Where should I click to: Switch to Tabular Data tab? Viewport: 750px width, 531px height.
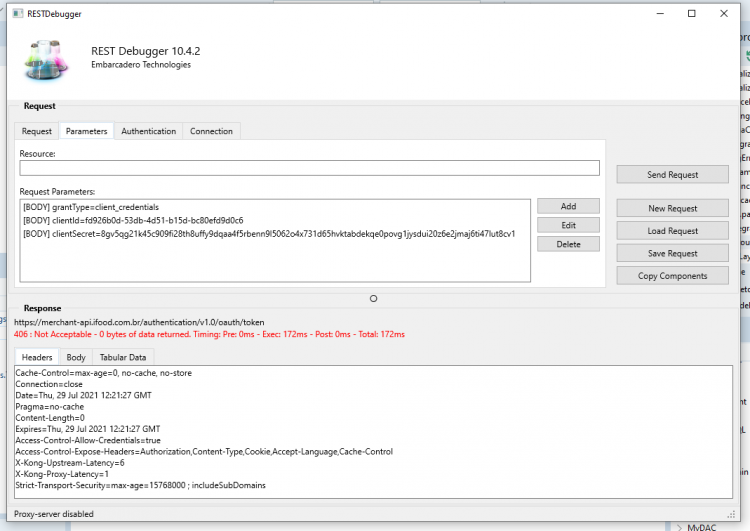point(123,357)
